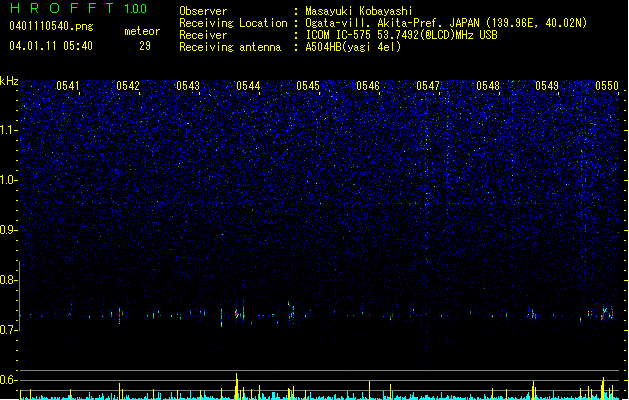Click the kHz axis unit label
629x400 pixels.
9,81
